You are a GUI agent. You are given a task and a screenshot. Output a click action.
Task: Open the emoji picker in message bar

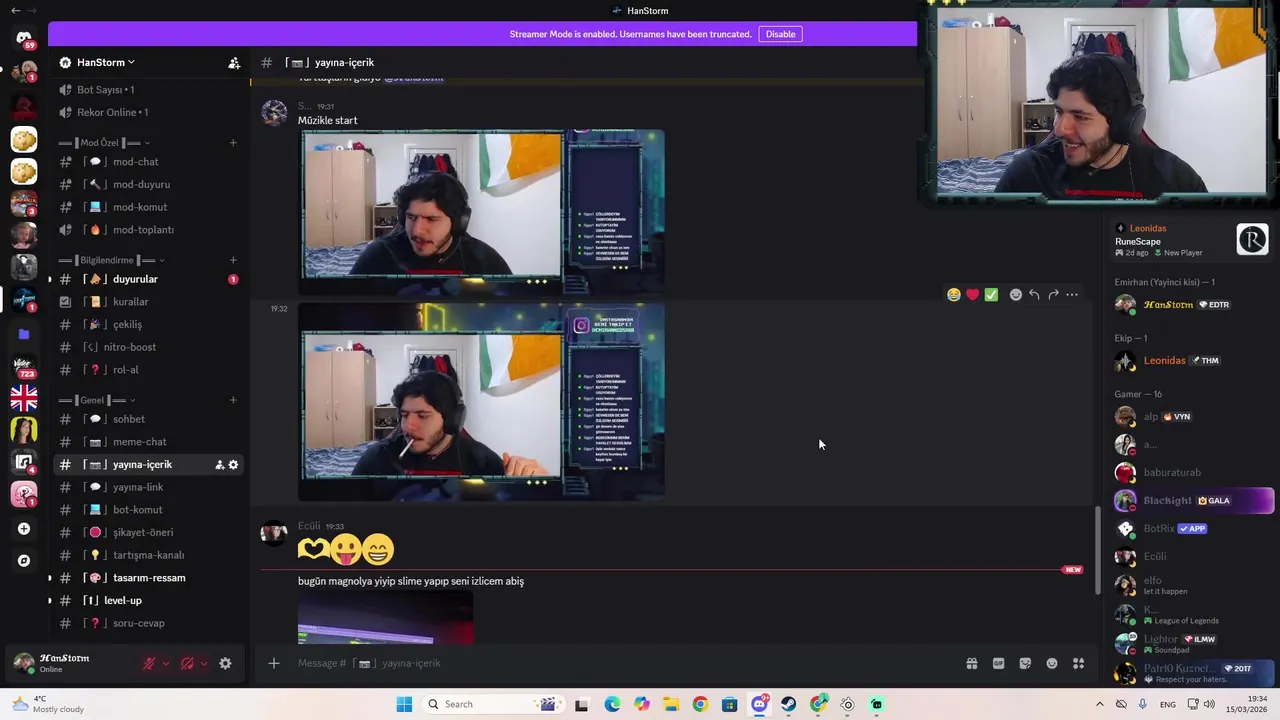[x=1052, y=663]
